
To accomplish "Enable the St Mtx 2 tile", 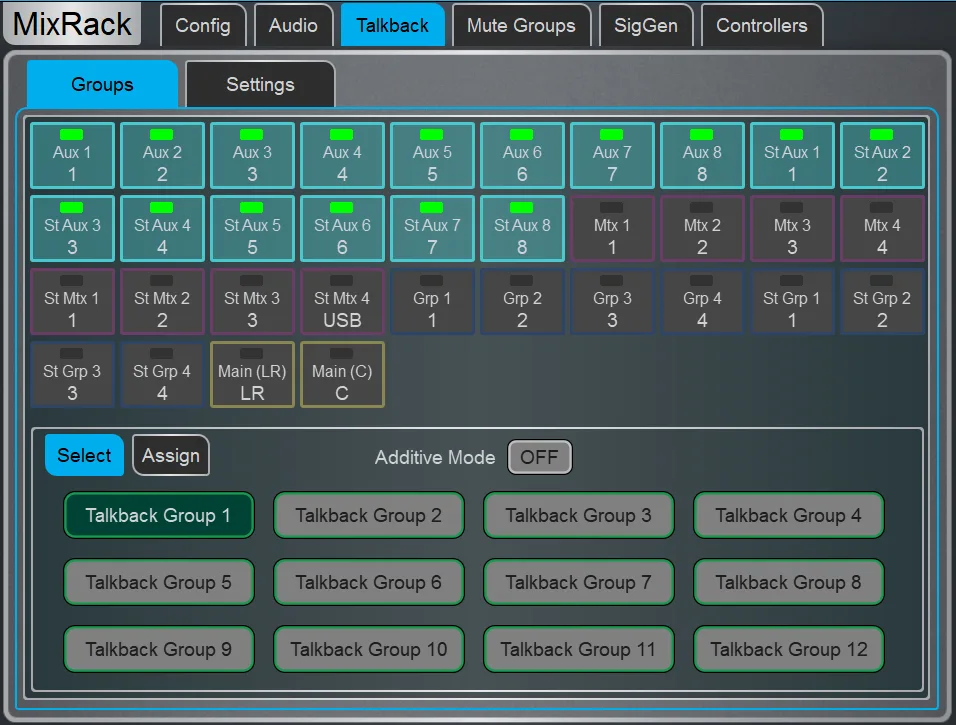I will click(x=162, y=302).
